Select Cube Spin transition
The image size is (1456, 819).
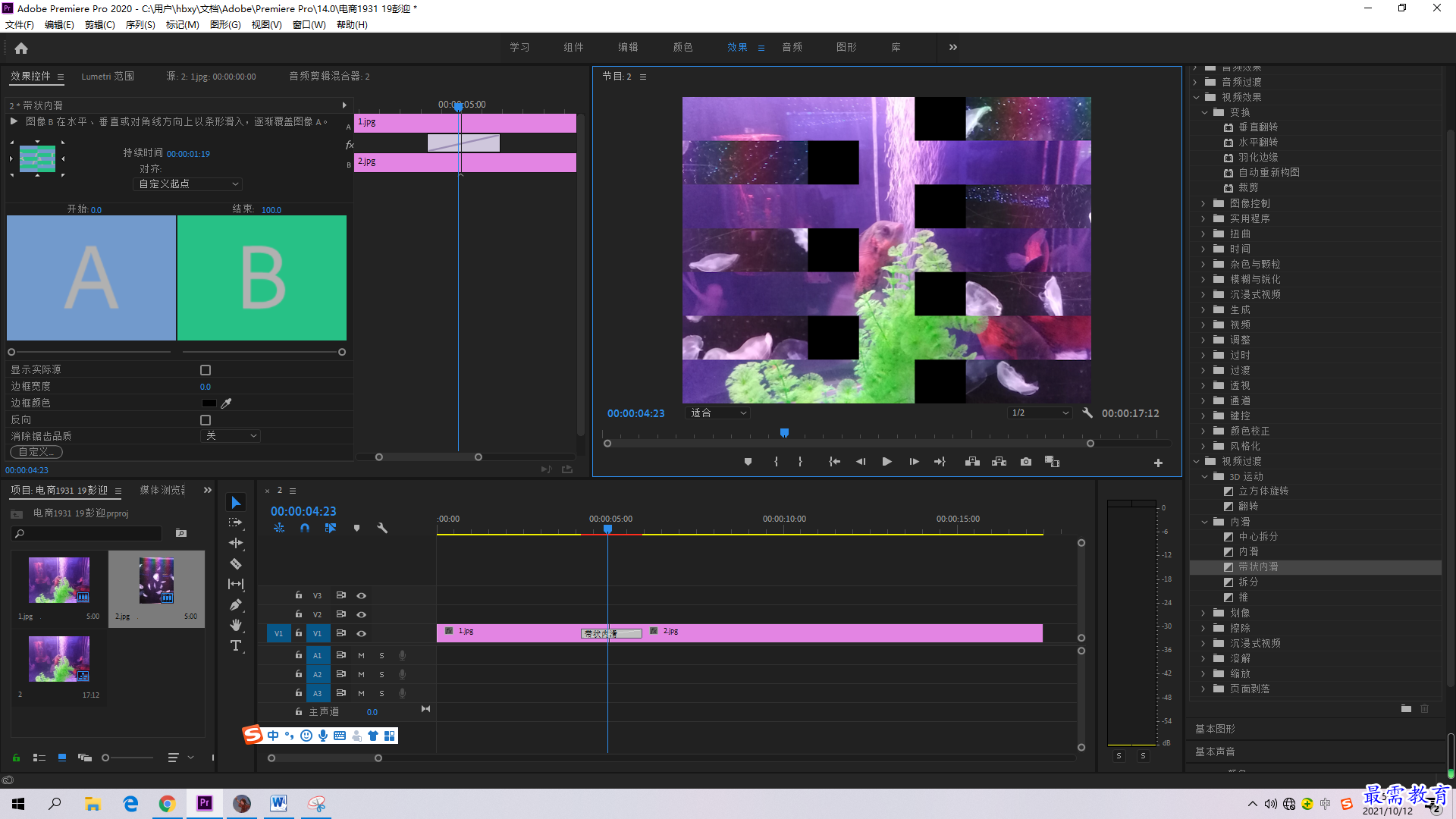click(1263, 491)
